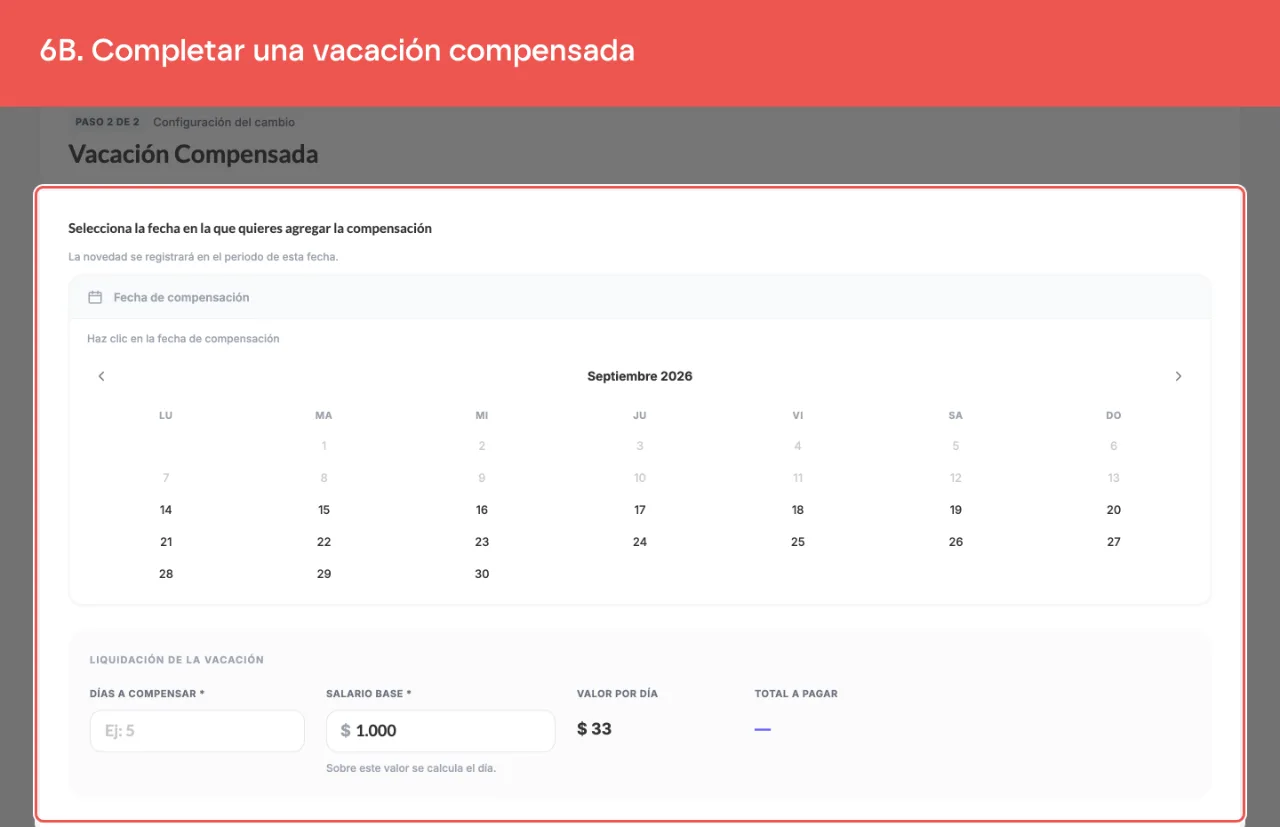Screen dimensions: 1280x827
Task: Select day 27 in the calendar
Action: [x=1114, y=542]
